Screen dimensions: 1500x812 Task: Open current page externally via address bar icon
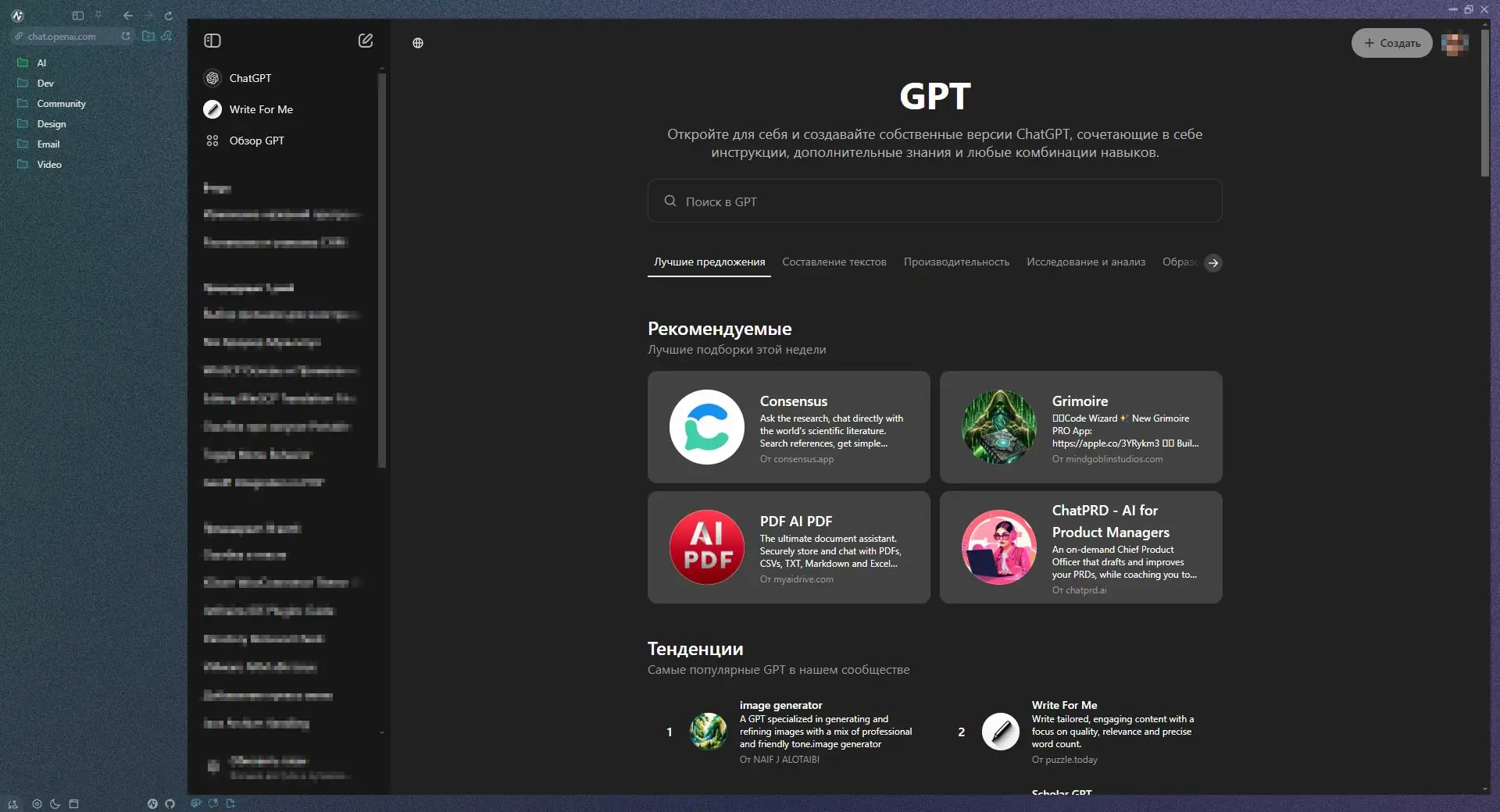[126, 36]
